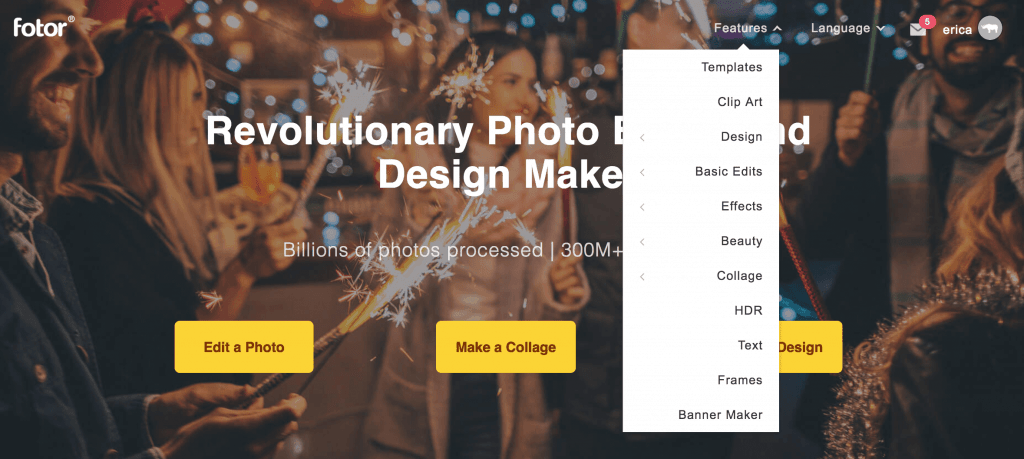Viewport: 1024px width, 459px height.
Task: Expand the Design submenu chevron
Action: pyautogui.click(x=643, y=137)
